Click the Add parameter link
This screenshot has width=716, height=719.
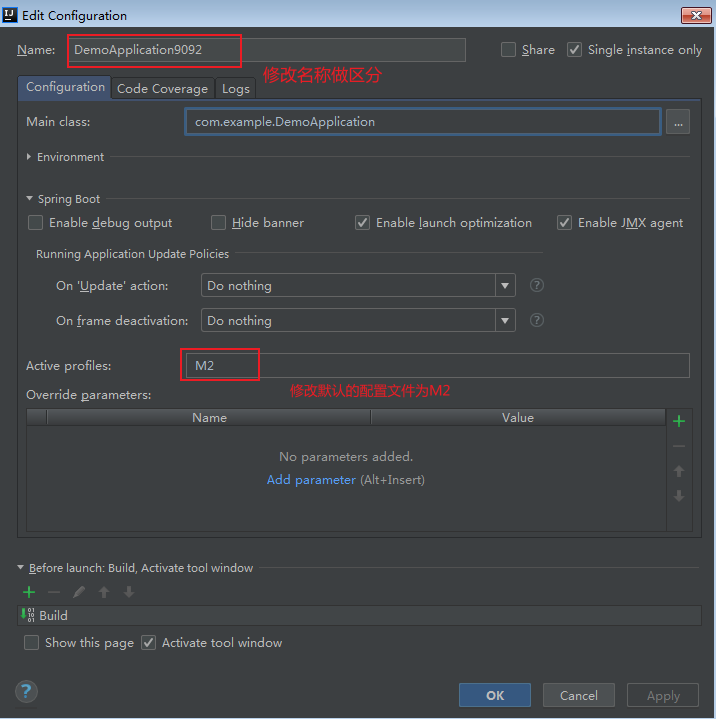[x=311, y=480]
